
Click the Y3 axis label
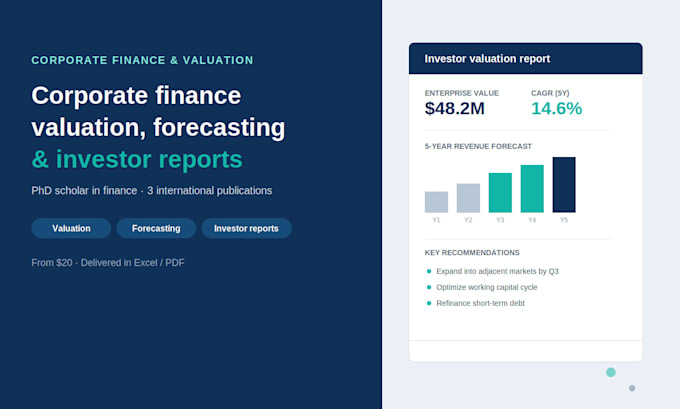point(500,220)
